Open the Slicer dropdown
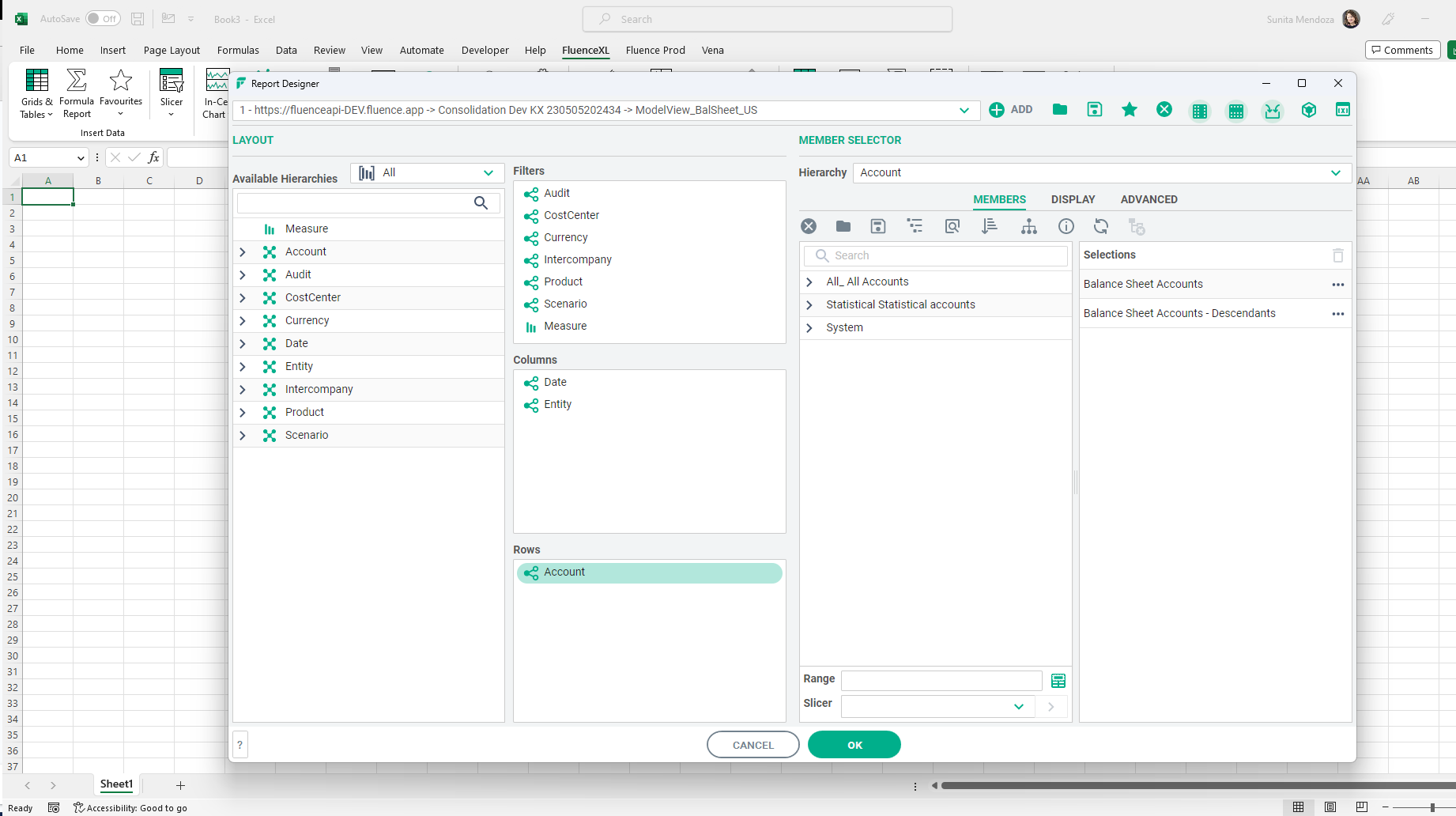The width and height of the screenshot is (1456, 816). 1019,706
